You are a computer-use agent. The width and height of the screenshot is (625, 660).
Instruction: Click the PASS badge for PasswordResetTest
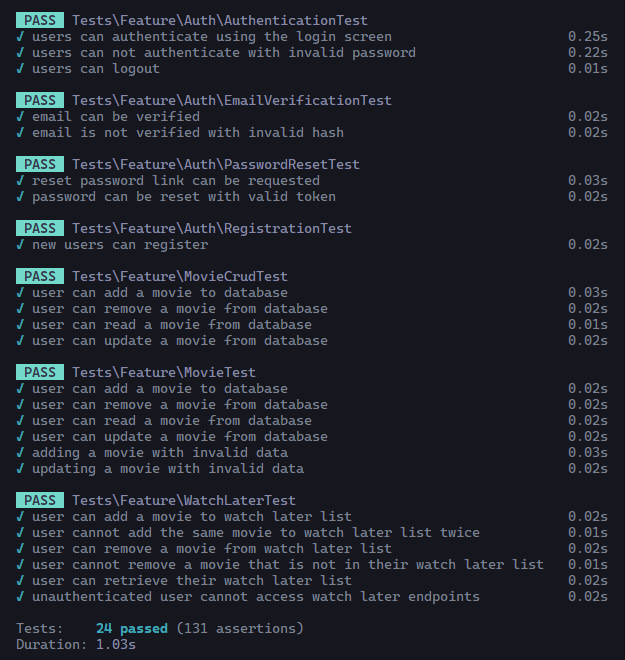40,164
